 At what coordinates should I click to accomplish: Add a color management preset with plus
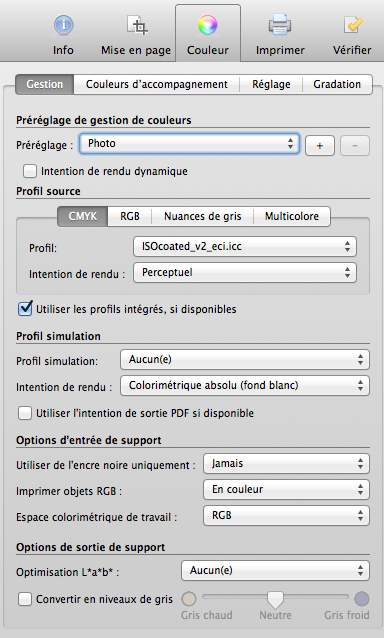[x=320, y=145]
